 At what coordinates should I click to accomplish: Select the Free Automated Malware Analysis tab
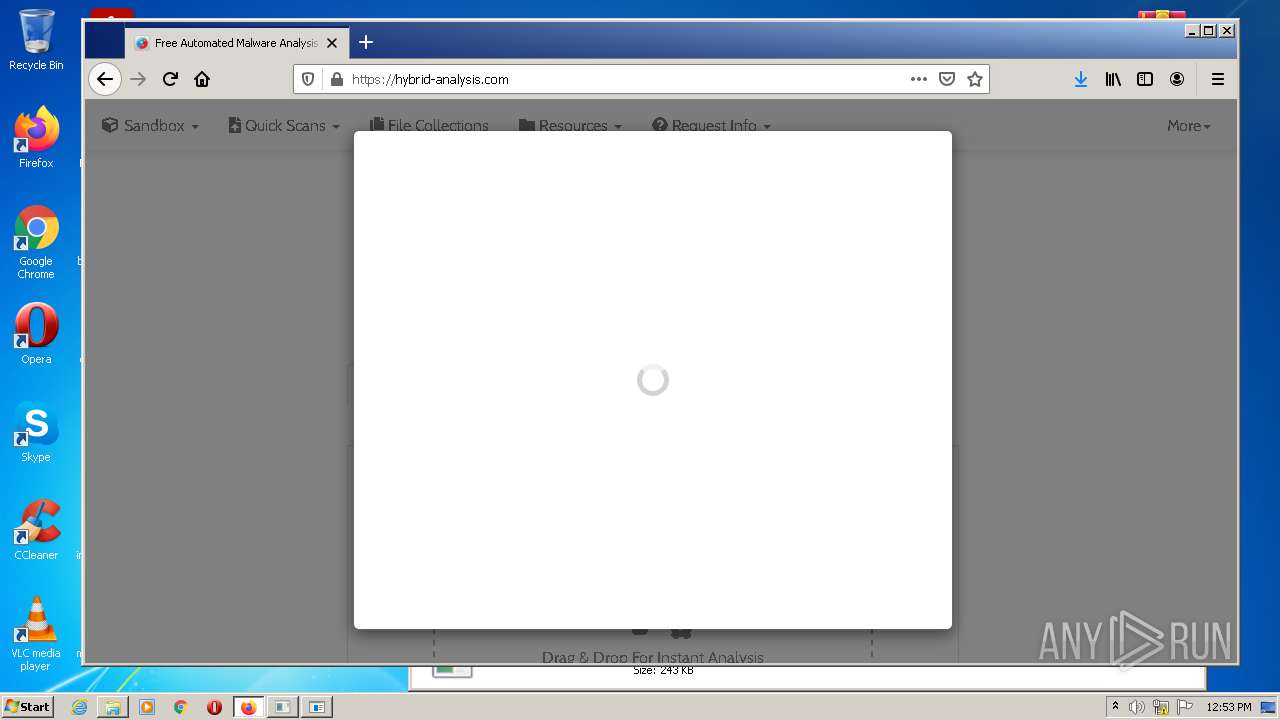(x=237, y=43)
